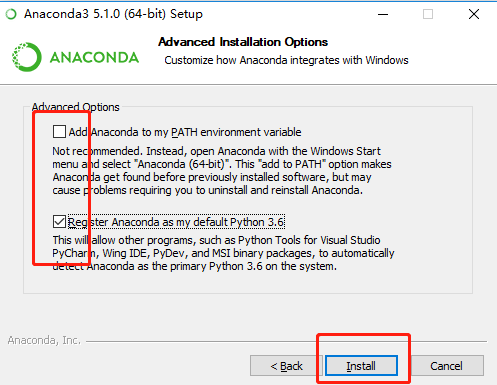Screen dimensions: 497x385
Task: Click the Anaconda icon in the title bar
Action: [11, 14]
